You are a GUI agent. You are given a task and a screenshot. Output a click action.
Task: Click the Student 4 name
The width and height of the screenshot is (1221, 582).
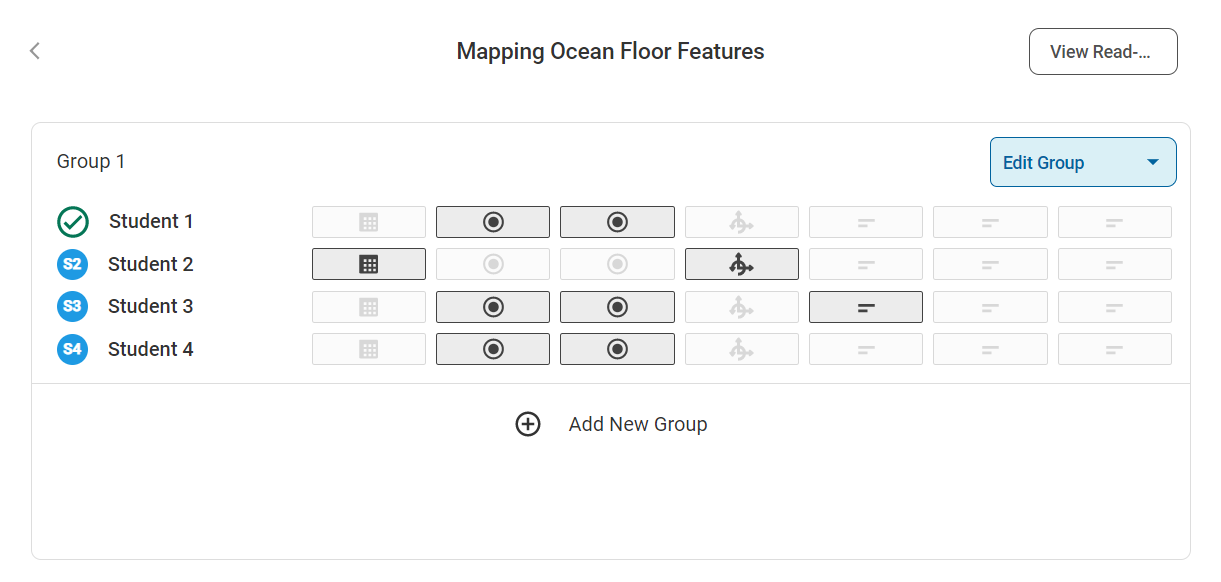151,350
